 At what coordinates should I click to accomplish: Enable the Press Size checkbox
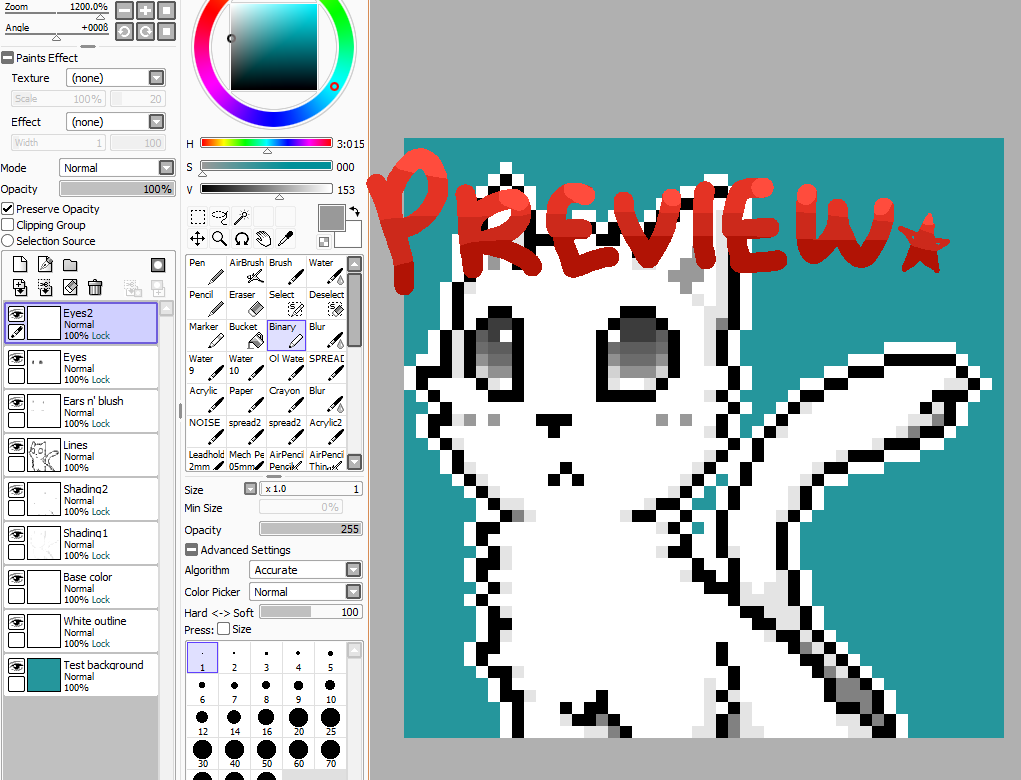coord(223,629)
